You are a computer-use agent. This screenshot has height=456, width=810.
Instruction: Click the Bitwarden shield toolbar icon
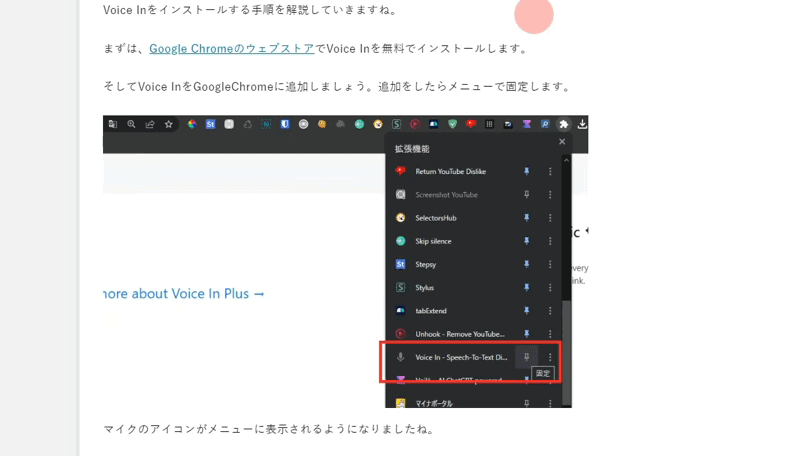pos(285,124)
